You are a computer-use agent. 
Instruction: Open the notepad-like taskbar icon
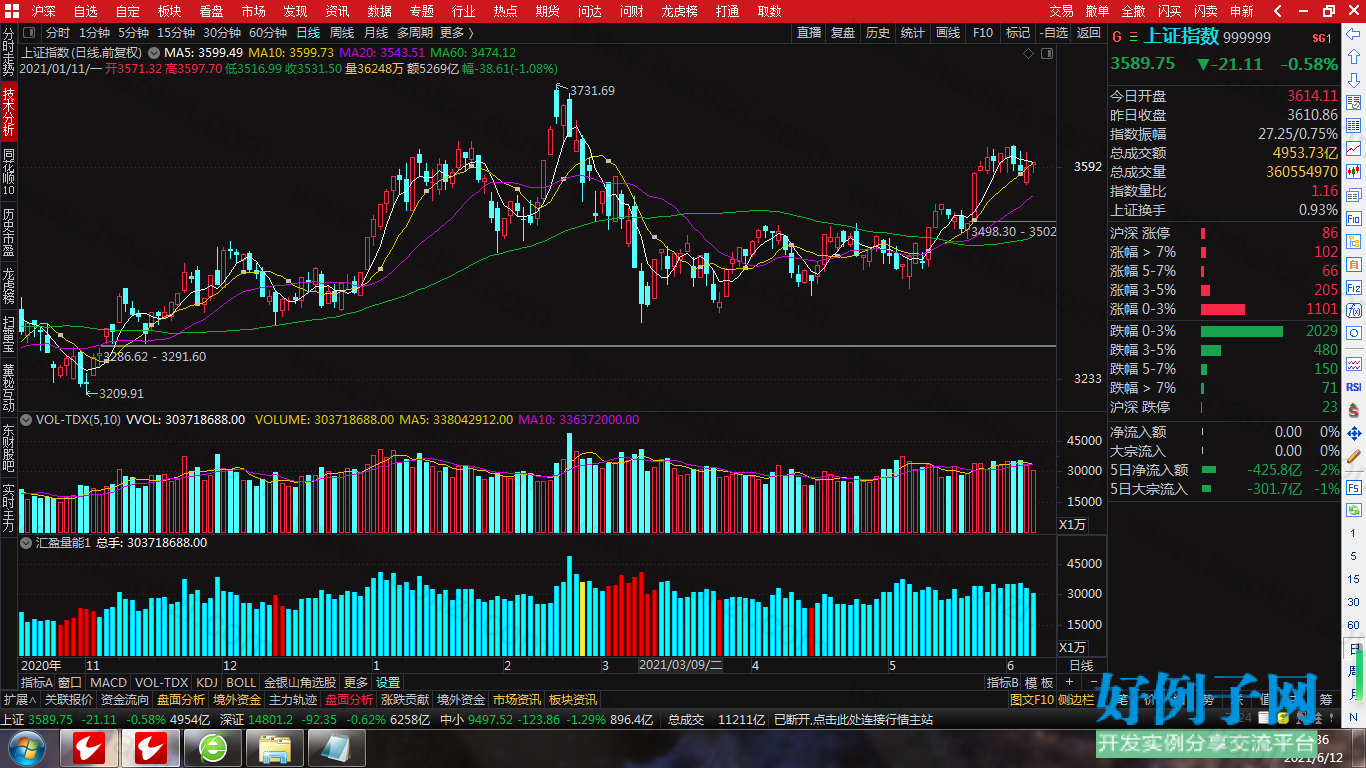pyautogui.click(x=337, y=747)
